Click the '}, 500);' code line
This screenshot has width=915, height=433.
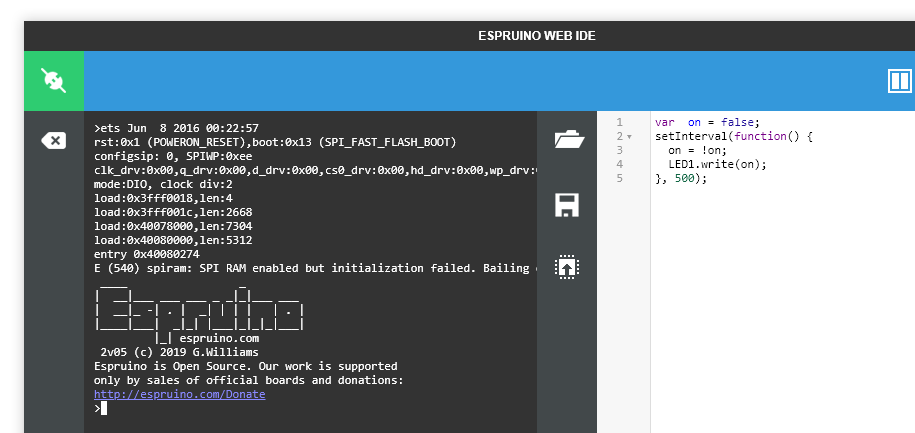(x=681, y=178)
